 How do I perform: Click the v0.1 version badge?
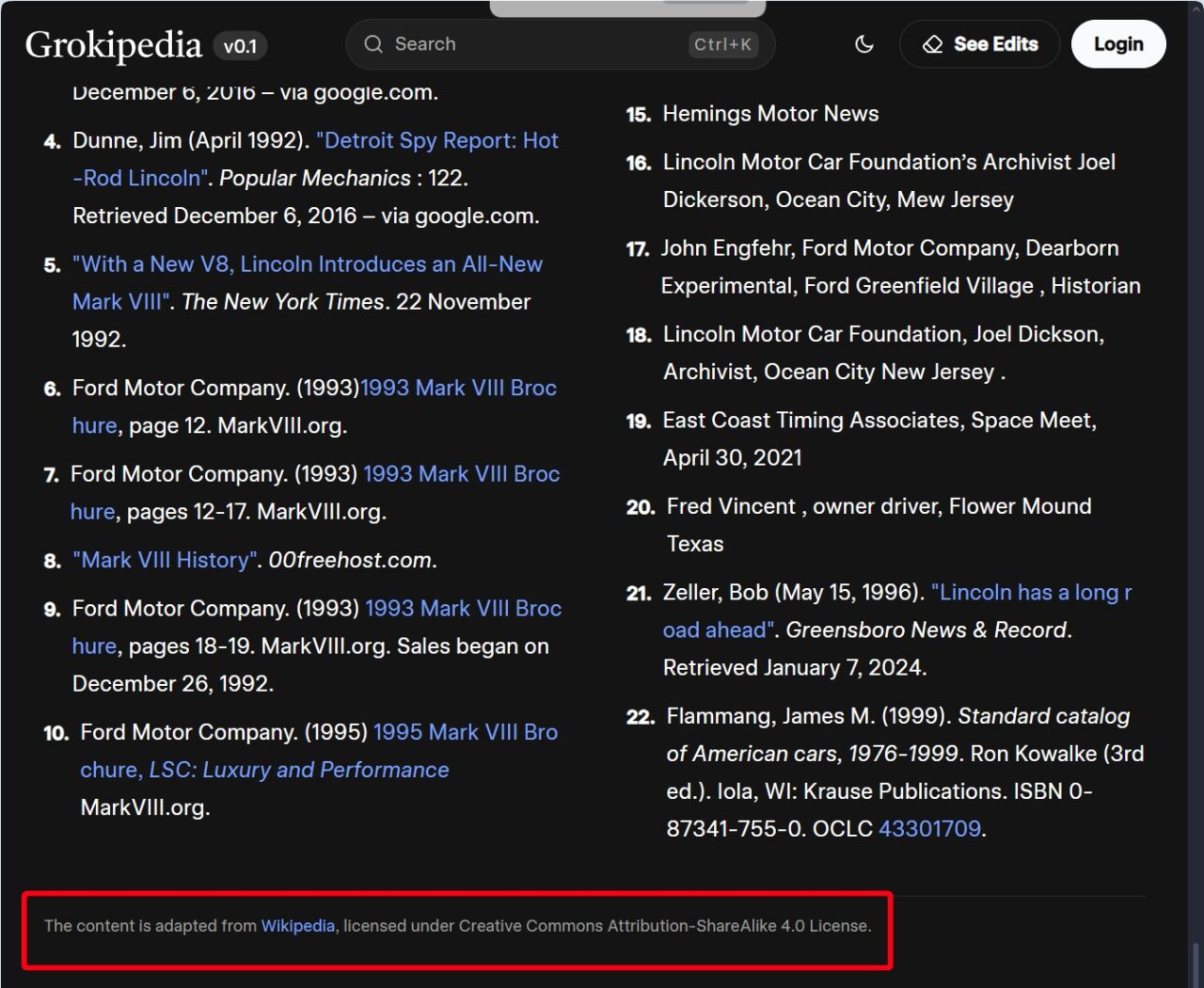coord(240,46)
